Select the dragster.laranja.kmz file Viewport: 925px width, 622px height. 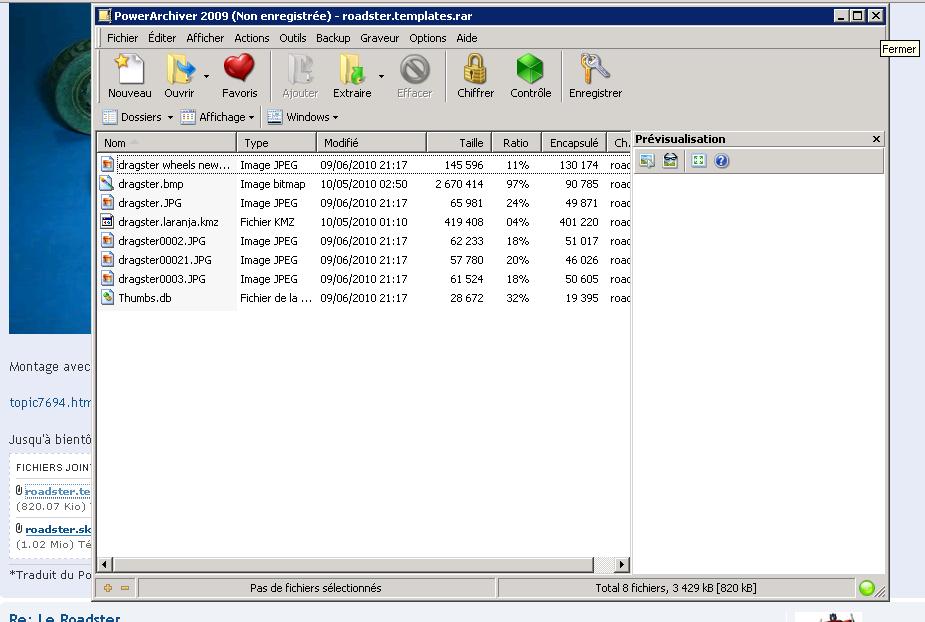click(x=168, y=222)
